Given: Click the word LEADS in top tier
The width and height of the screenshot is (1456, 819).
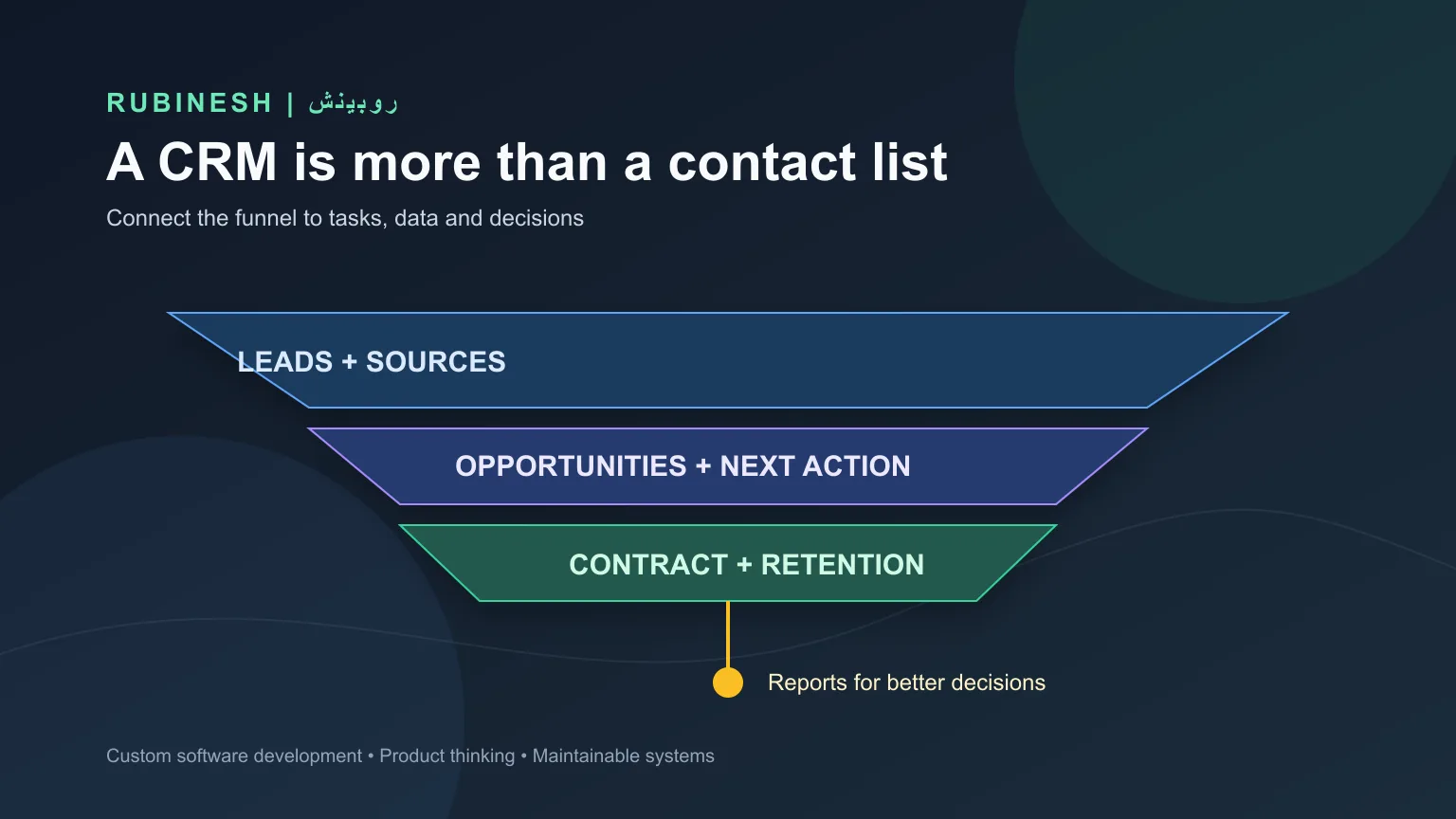Looking at the screenshot, I should click(285, 362).
